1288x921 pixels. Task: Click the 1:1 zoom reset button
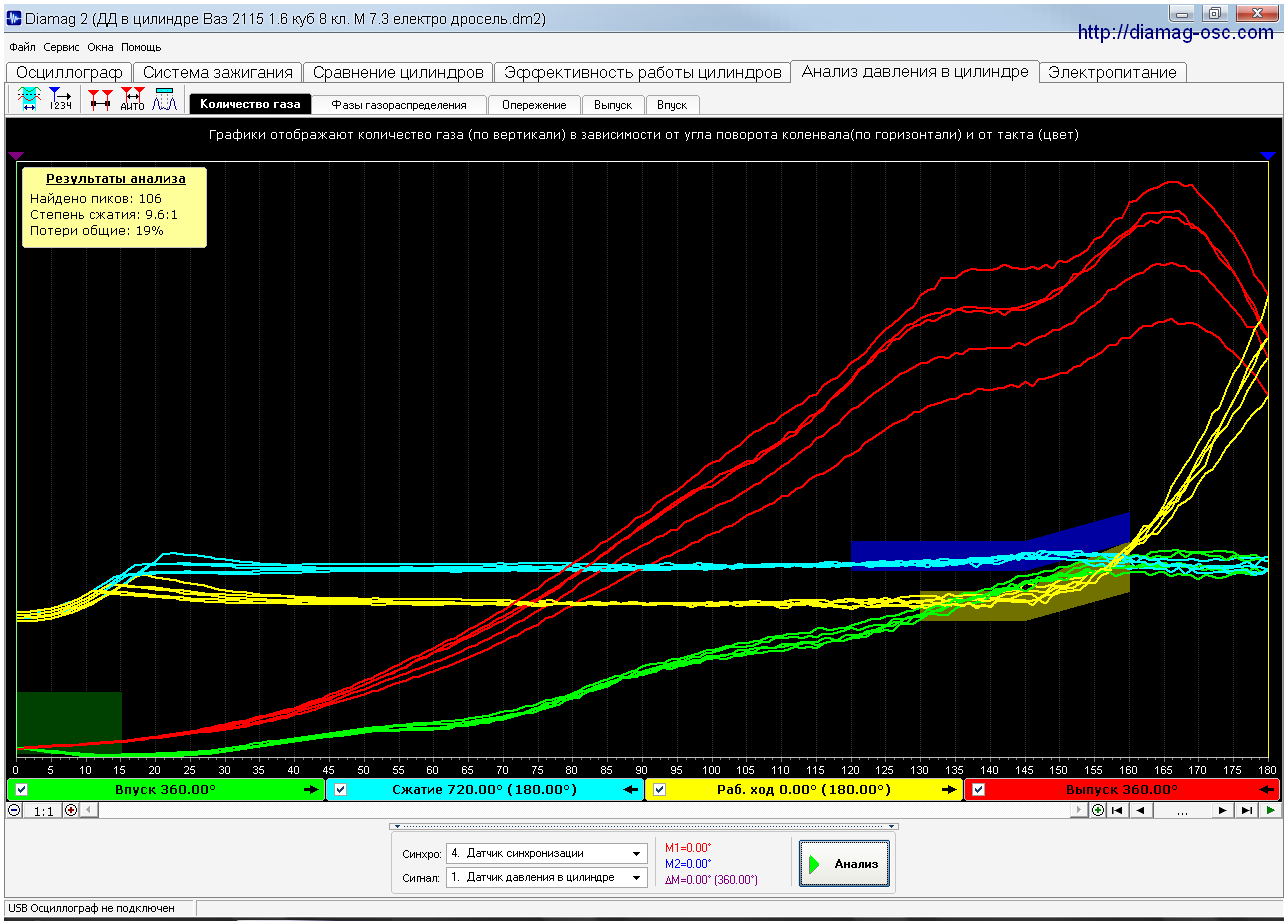tap(43, 810)
